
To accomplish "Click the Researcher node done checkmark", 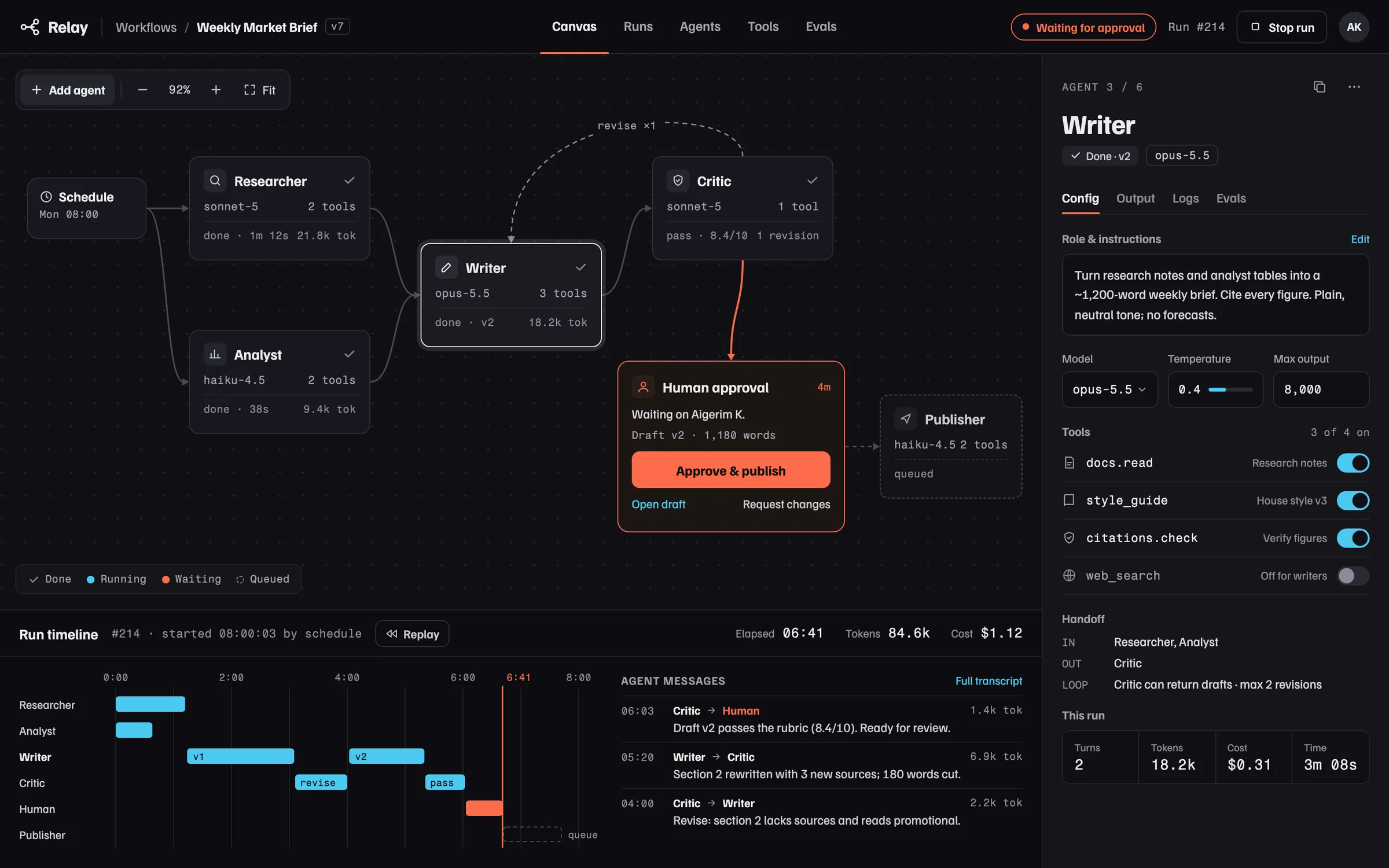I will point(349,181).
